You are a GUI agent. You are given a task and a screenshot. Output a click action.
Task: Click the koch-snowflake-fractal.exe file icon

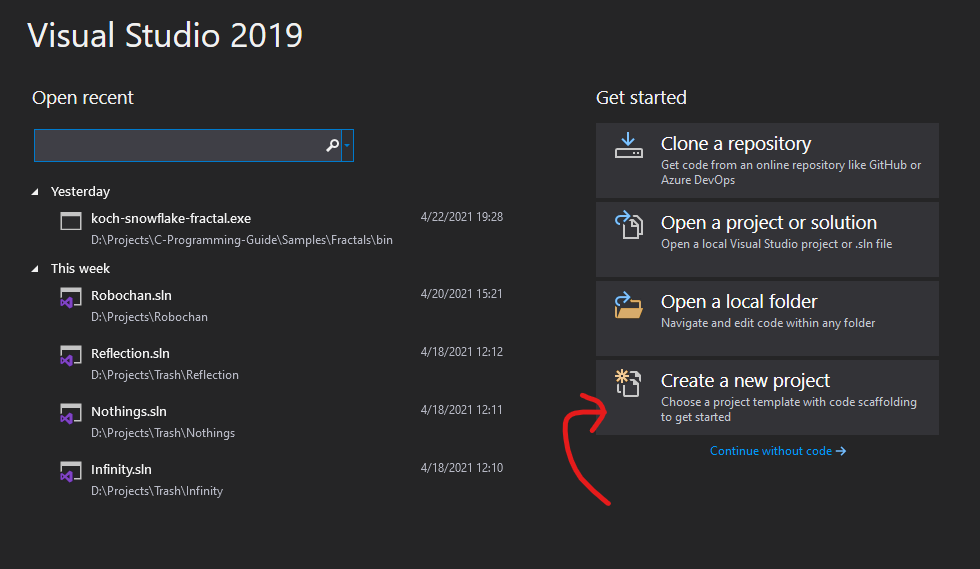click(x=71, y=221)
